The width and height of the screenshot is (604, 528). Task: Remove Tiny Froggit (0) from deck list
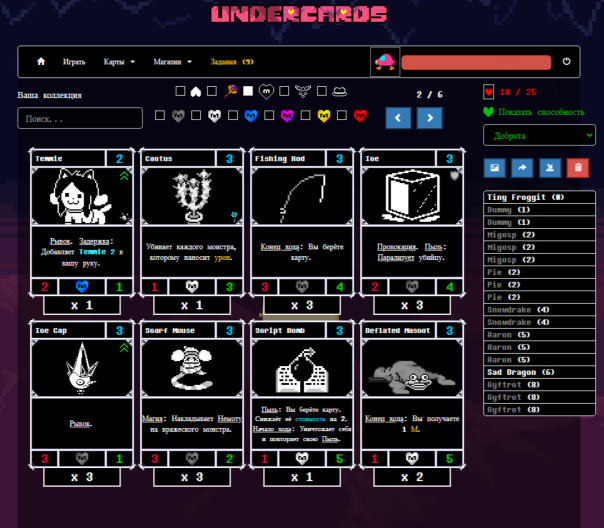[539, 197]
